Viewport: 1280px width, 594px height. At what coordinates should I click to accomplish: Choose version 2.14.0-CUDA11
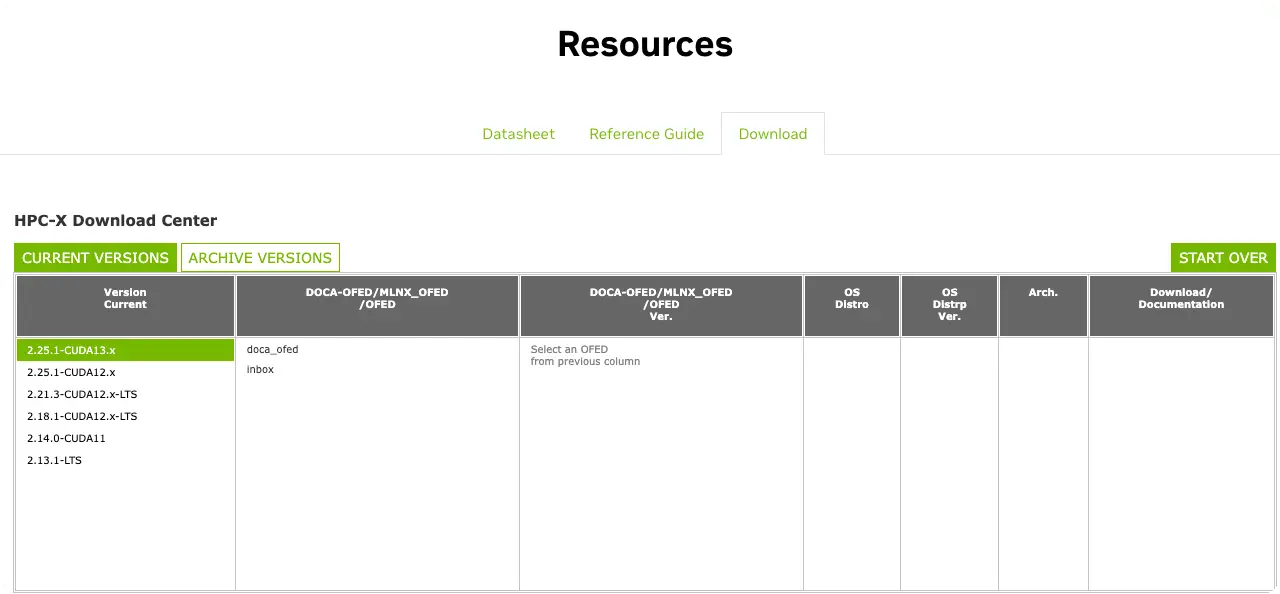pos(66,438)
